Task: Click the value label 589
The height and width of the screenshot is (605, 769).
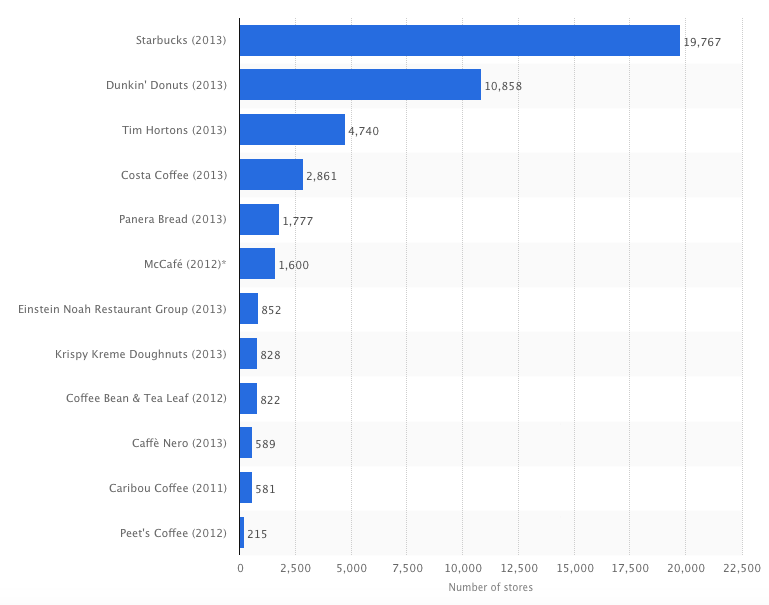Action: [265, 444]
